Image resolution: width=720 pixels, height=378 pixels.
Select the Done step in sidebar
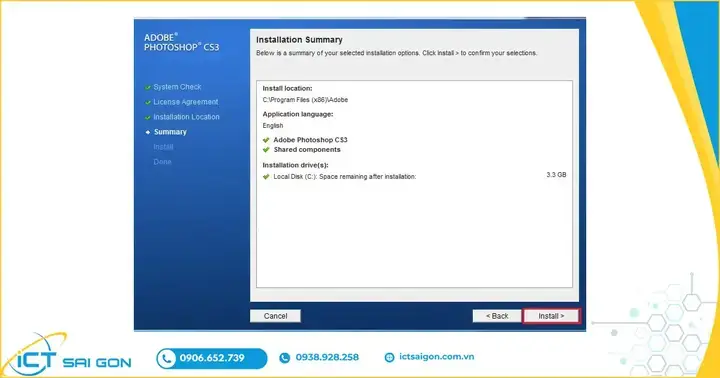coord(163,162)
